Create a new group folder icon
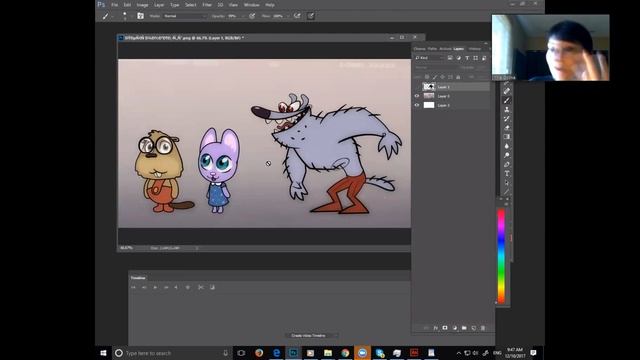The height and width of the screenshot is (360, 640). (464, 328)
